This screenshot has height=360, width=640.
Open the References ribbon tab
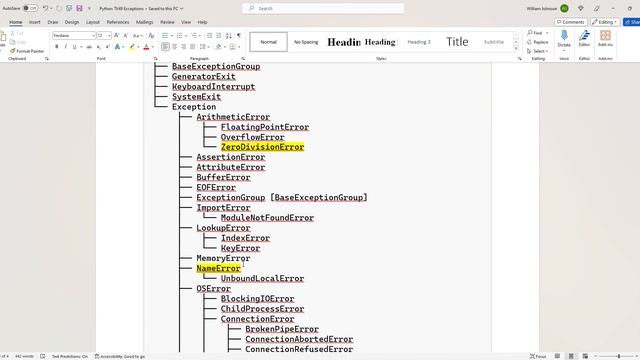point(118,22)
